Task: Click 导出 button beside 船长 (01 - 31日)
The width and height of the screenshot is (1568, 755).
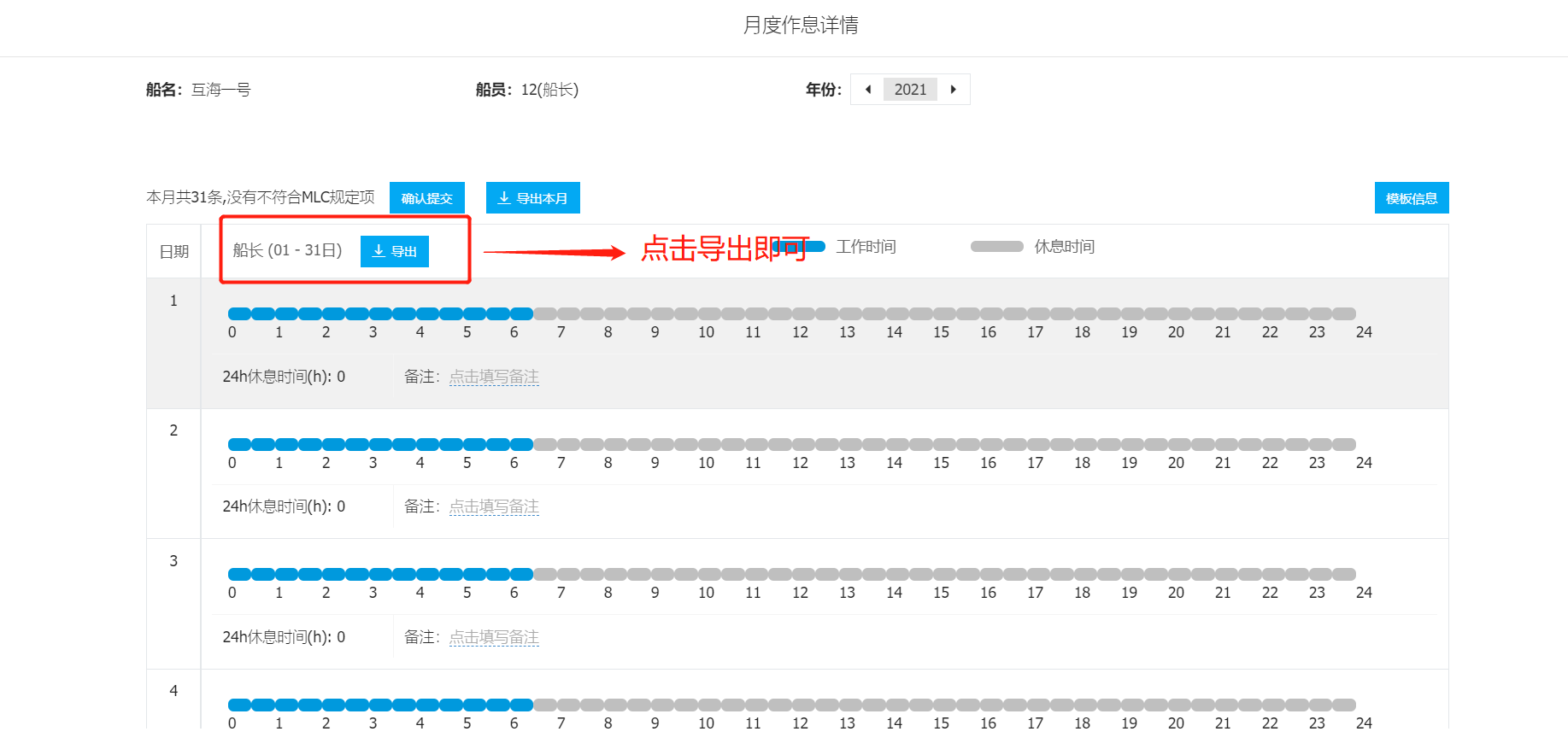Action: coord(395,251)
